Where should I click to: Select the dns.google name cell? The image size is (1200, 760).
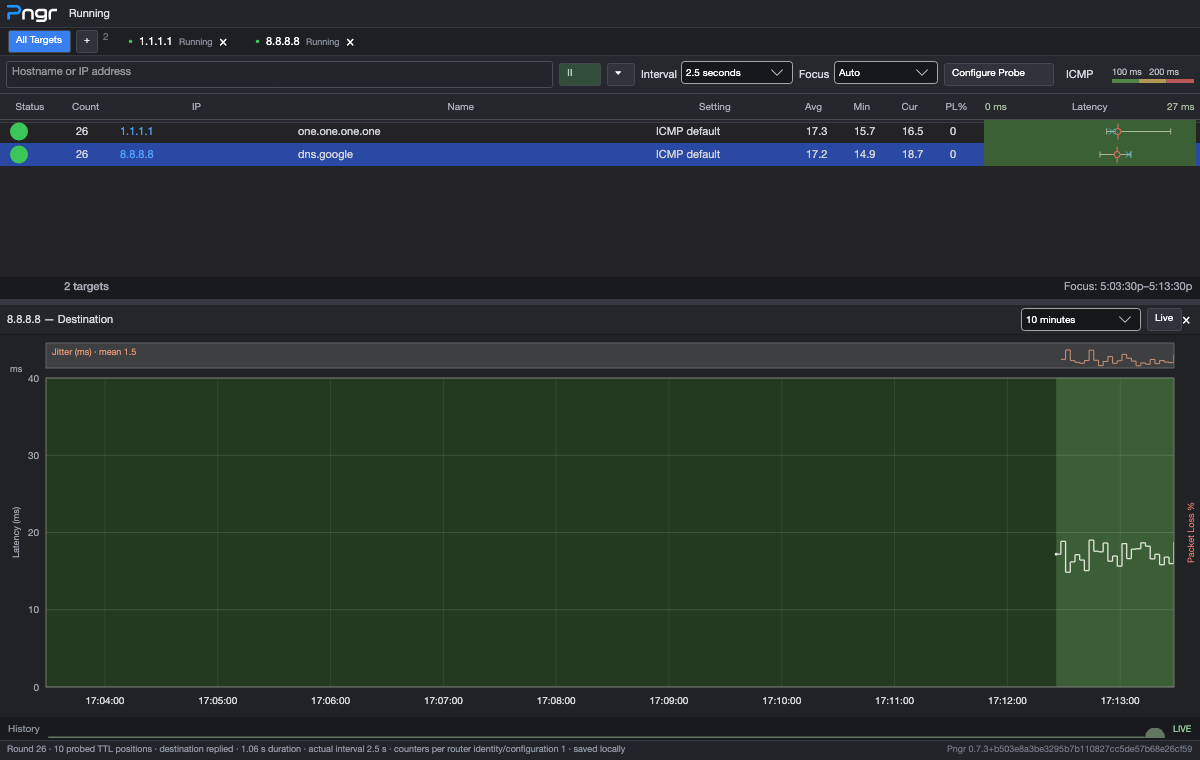[x=325, y=154]
